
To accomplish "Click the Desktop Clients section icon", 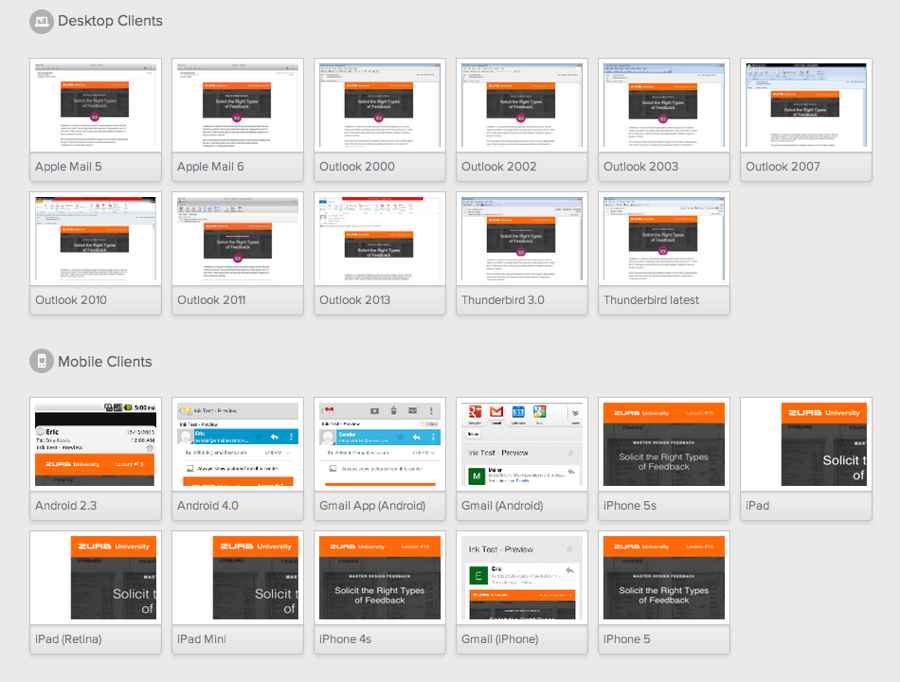I will tap(41, 22).
